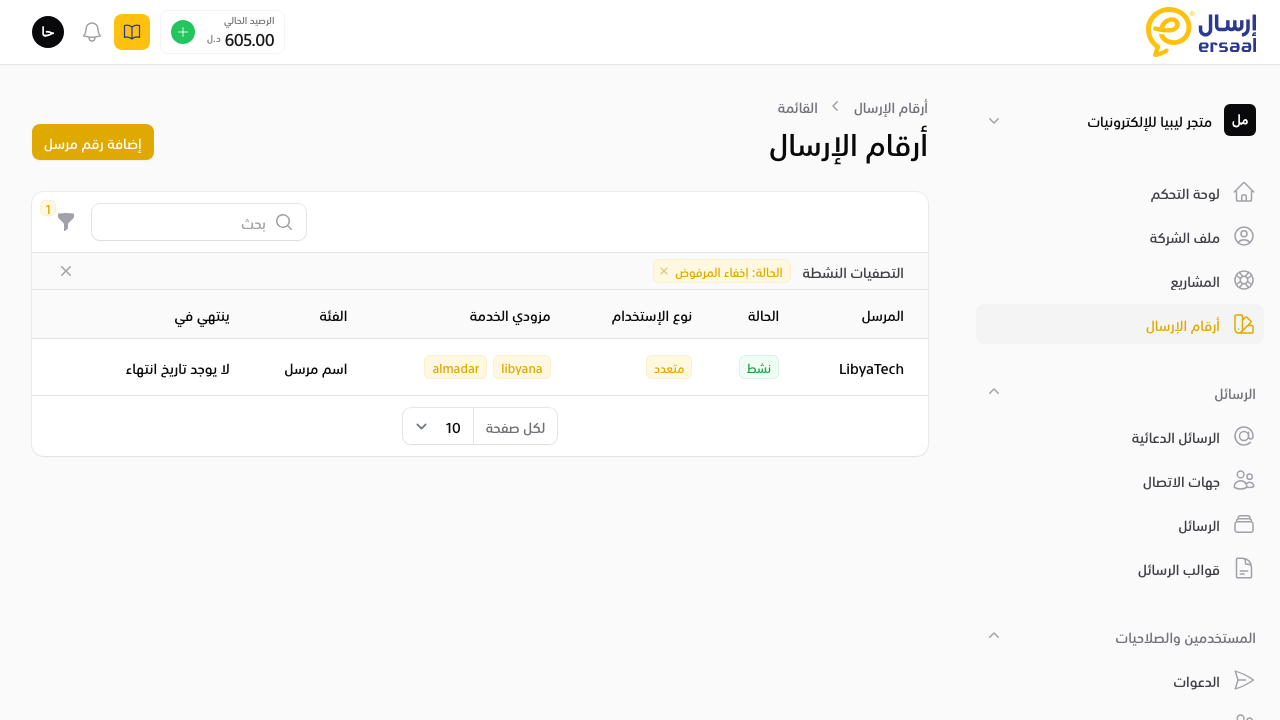The width and height of the screenshot is (1280, 720).
Task: Open the table filter funnel icon
Action: 66,222
